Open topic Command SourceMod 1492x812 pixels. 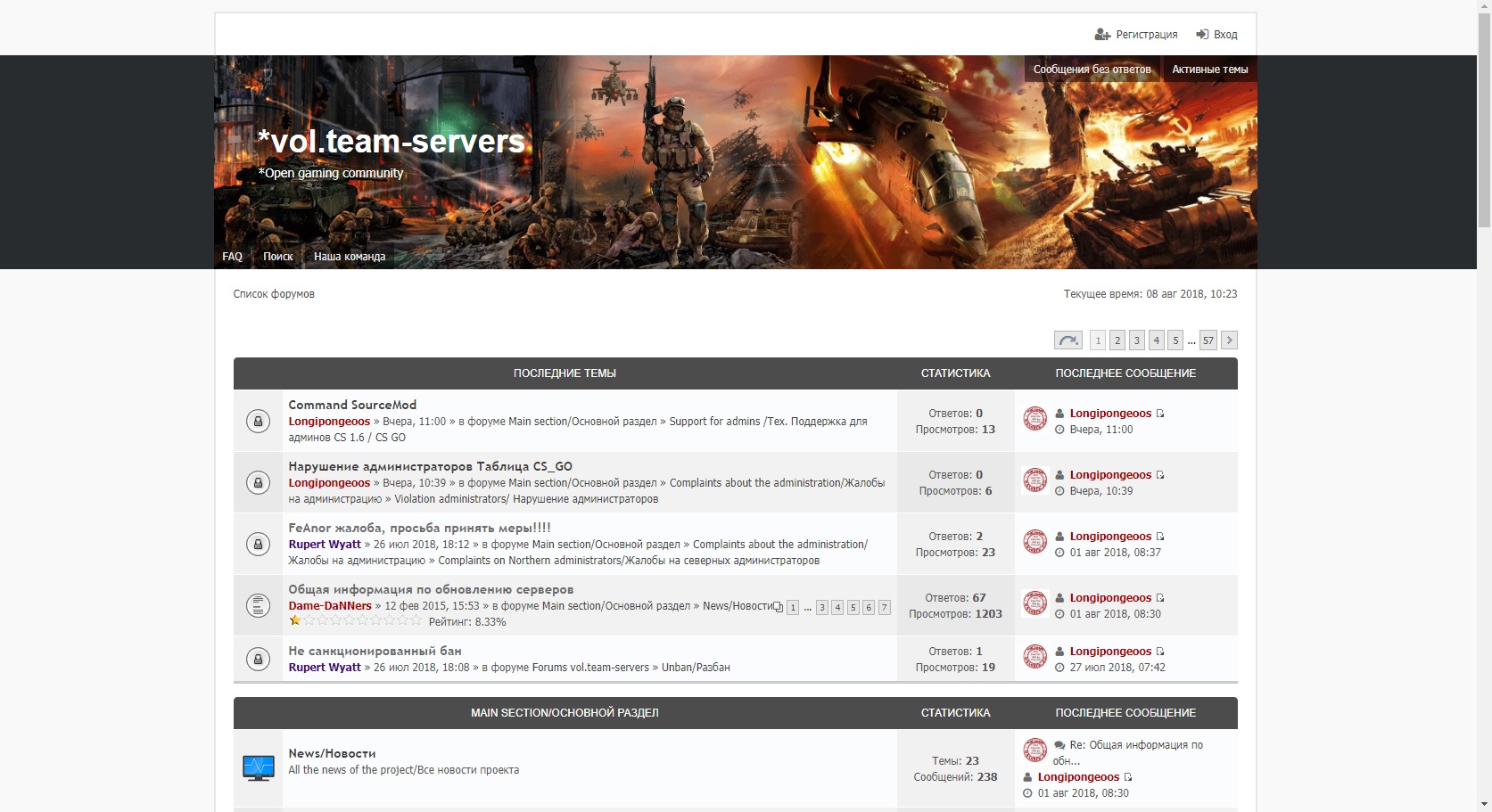pyautogui.click(x=352, y=405)
